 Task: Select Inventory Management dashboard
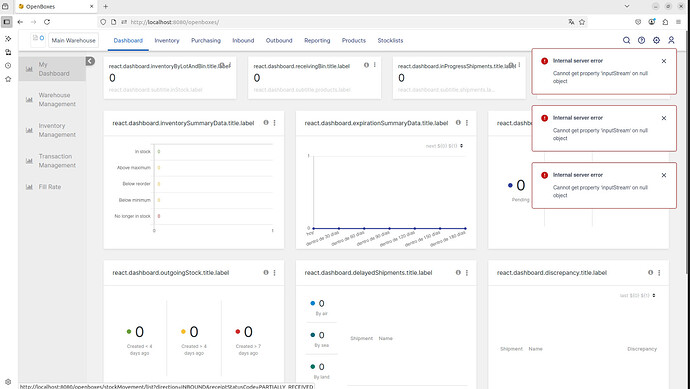point(52,130)
